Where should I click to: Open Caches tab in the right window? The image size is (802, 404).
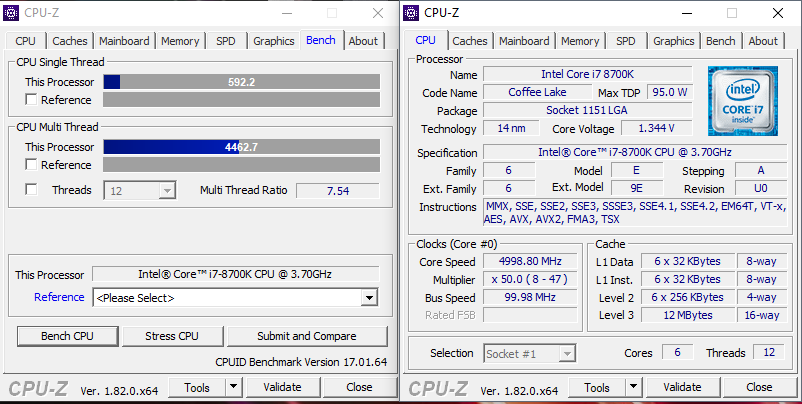(470, 41)
